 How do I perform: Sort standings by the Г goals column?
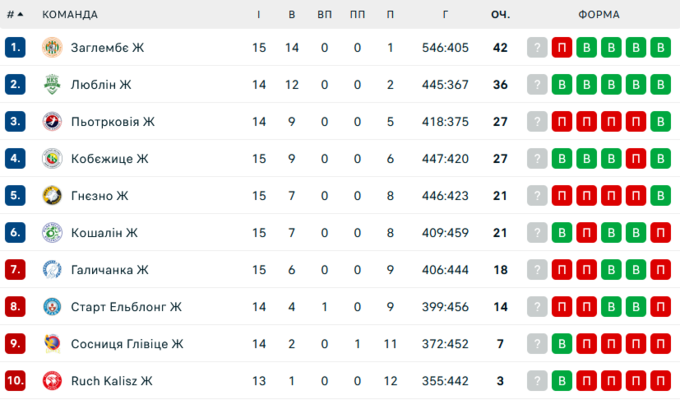(445, 15)
